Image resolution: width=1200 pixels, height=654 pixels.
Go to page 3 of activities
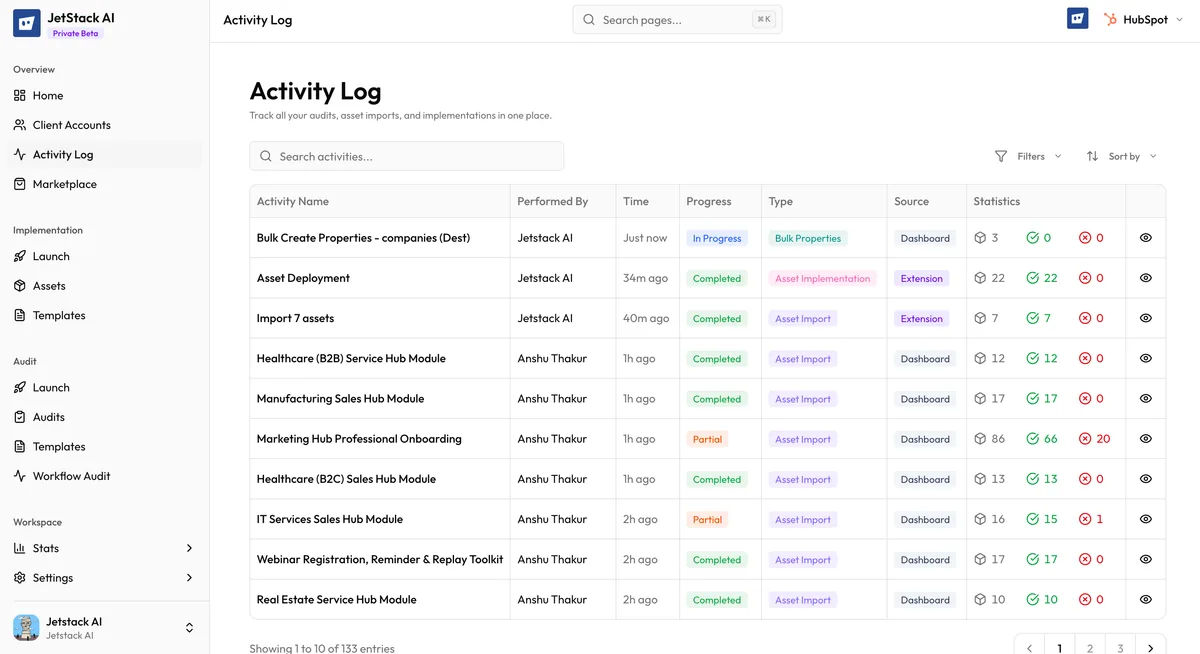coord(1119,646)
